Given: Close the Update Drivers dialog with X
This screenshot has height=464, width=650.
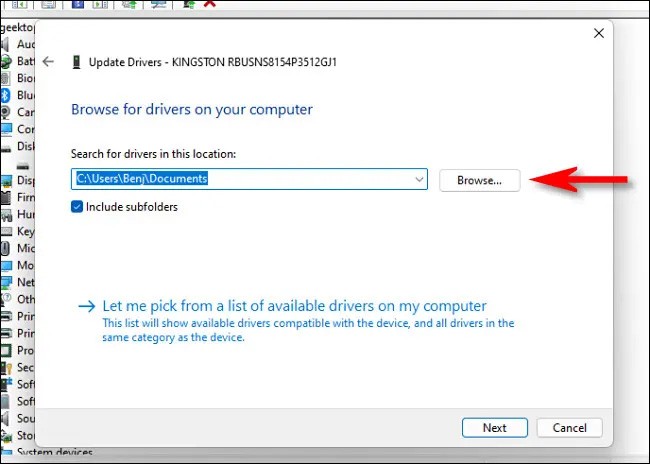Looking at the screenshot, I should coord(598,34).
